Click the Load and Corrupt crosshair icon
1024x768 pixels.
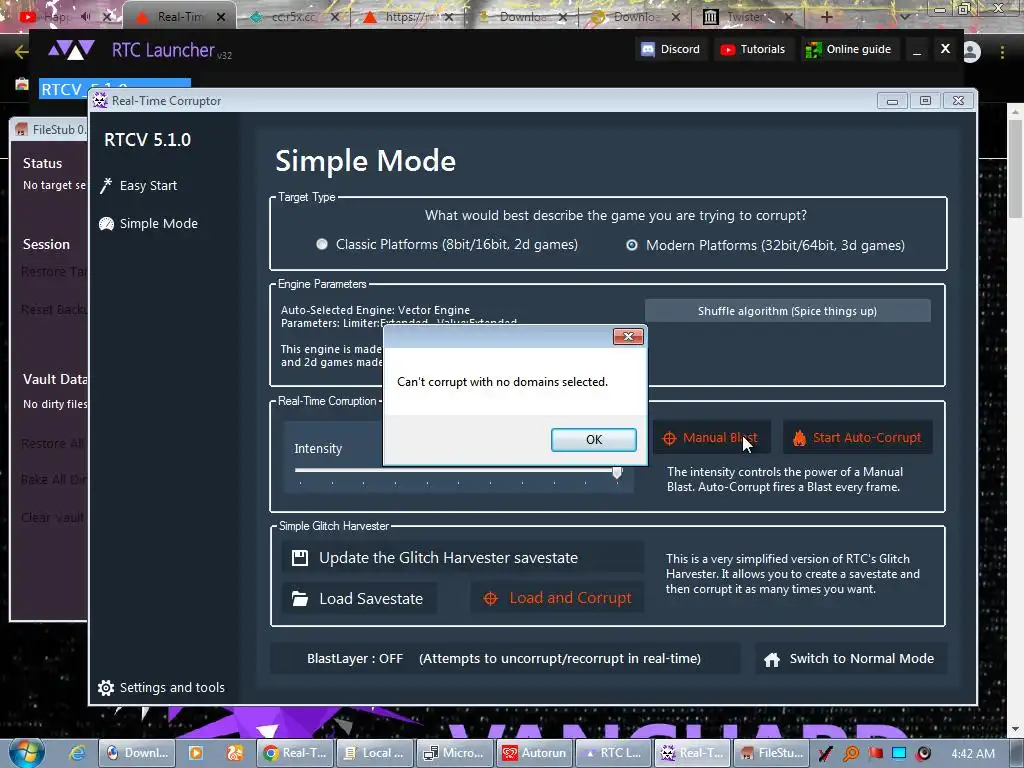(490, 598)
